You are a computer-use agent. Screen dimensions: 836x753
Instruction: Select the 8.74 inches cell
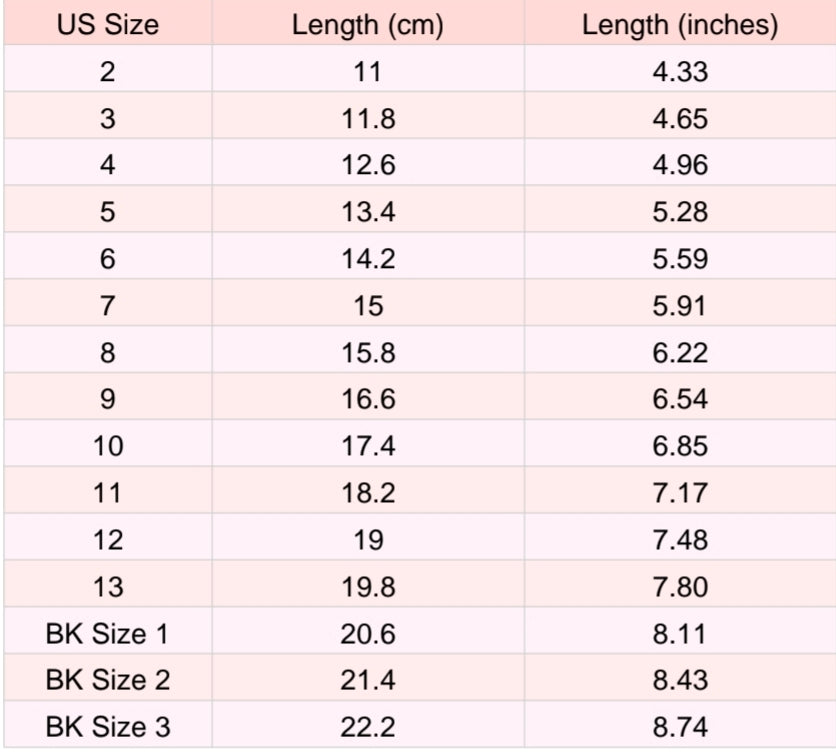[x=680, y=726]
